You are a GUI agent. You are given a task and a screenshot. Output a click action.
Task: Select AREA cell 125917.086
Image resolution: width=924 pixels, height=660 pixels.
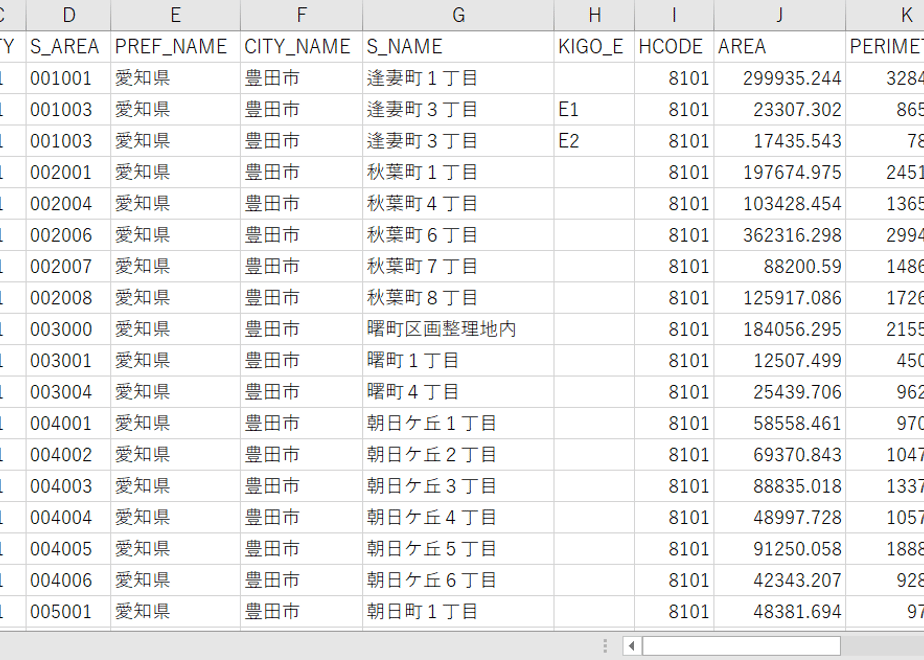(780, 298)
